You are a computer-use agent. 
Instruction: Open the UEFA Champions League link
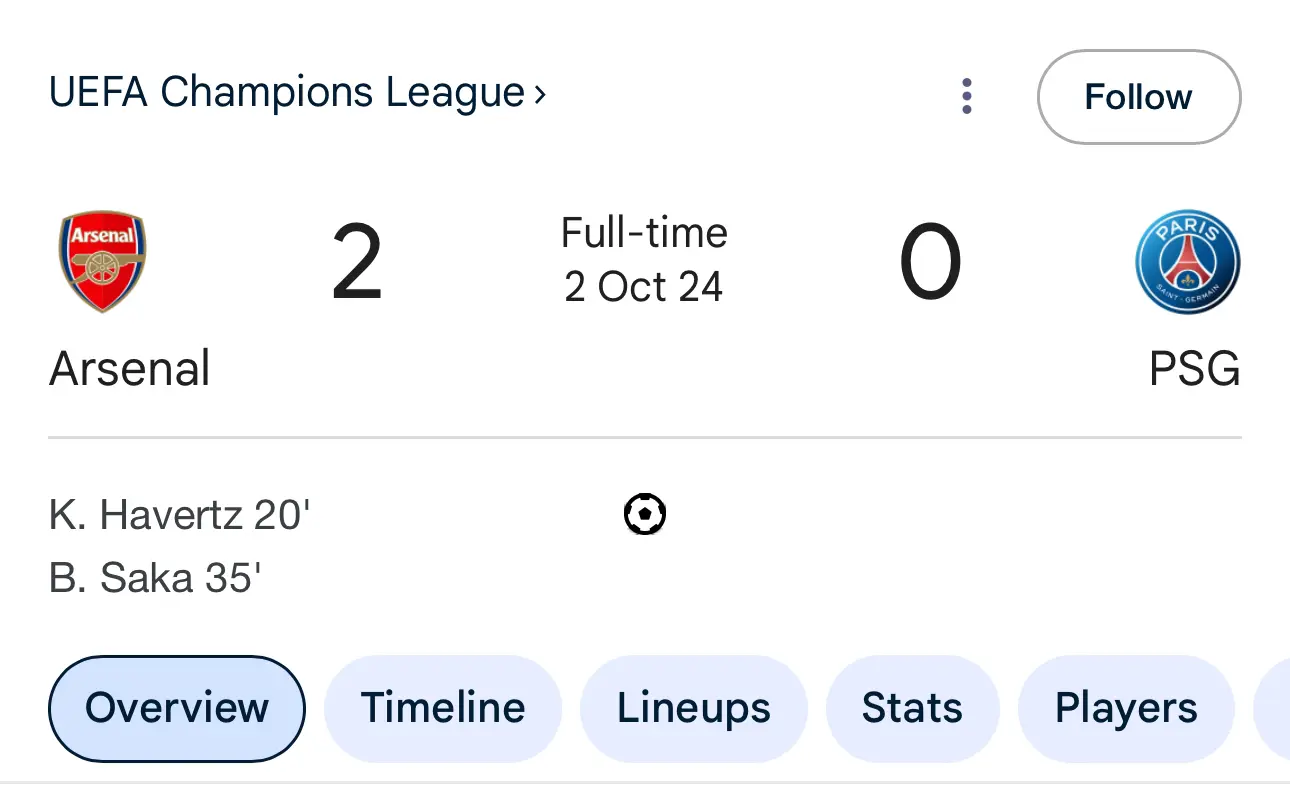tap(297, 93)
